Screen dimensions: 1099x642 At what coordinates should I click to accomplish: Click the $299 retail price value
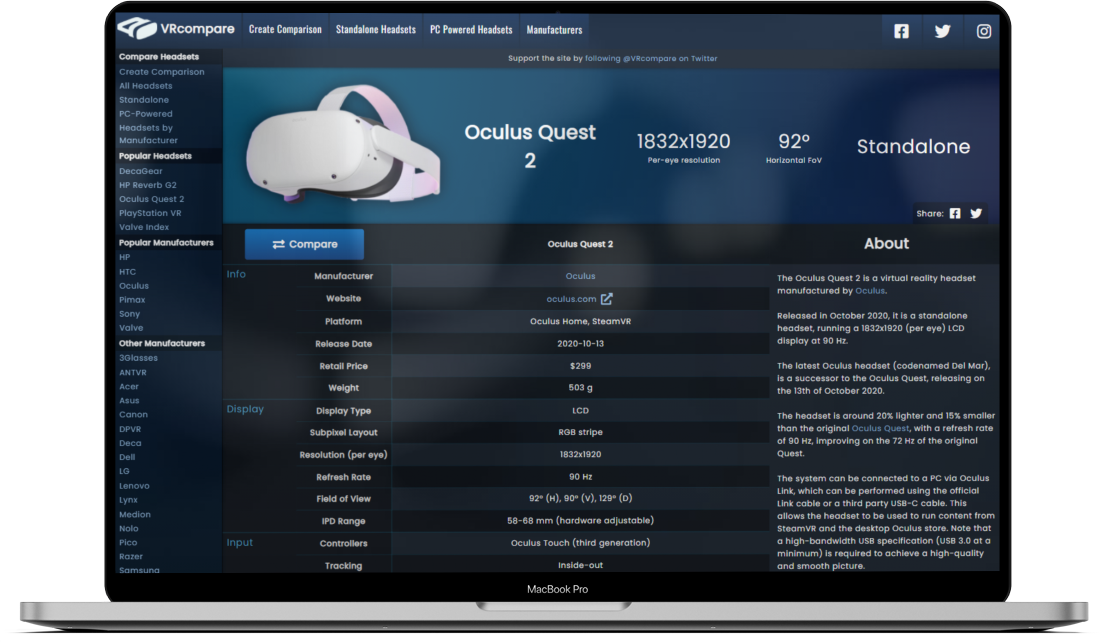click(x=580, y=366)
